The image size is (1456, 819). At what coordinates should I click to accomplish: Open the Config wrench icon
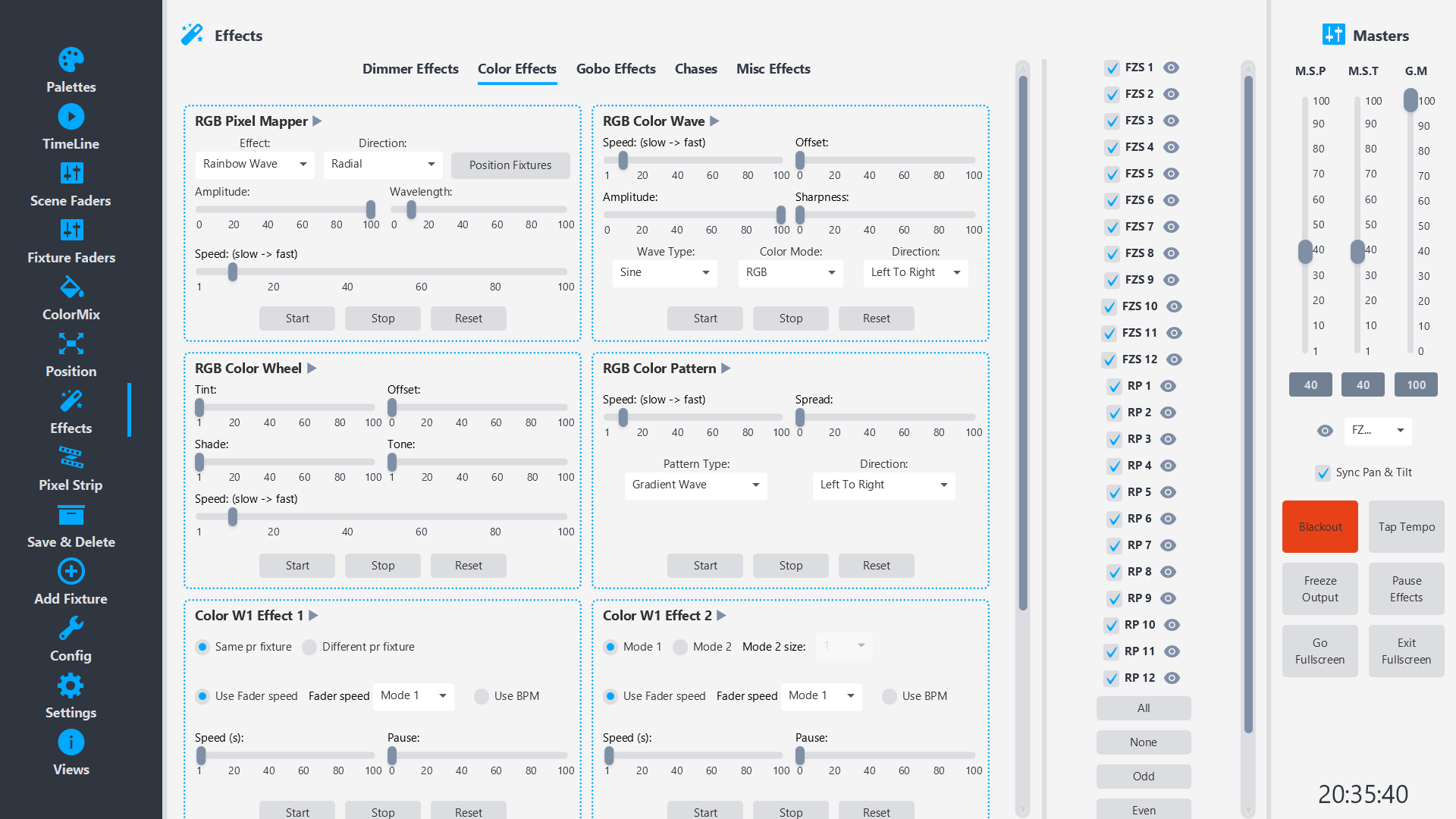[x=71, y=629]
